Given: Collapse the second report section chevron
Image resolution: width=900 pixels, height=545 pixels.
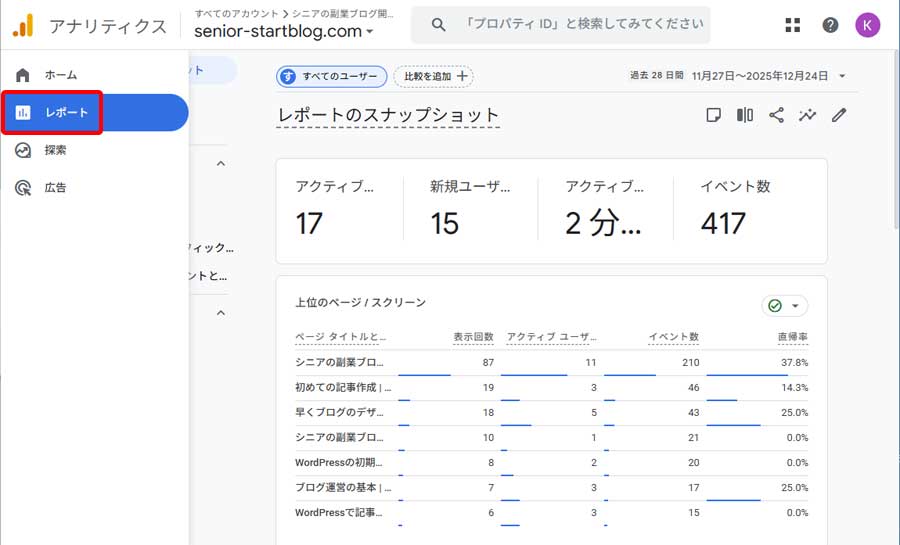Looking at the screenshot, I should [220, 313].
